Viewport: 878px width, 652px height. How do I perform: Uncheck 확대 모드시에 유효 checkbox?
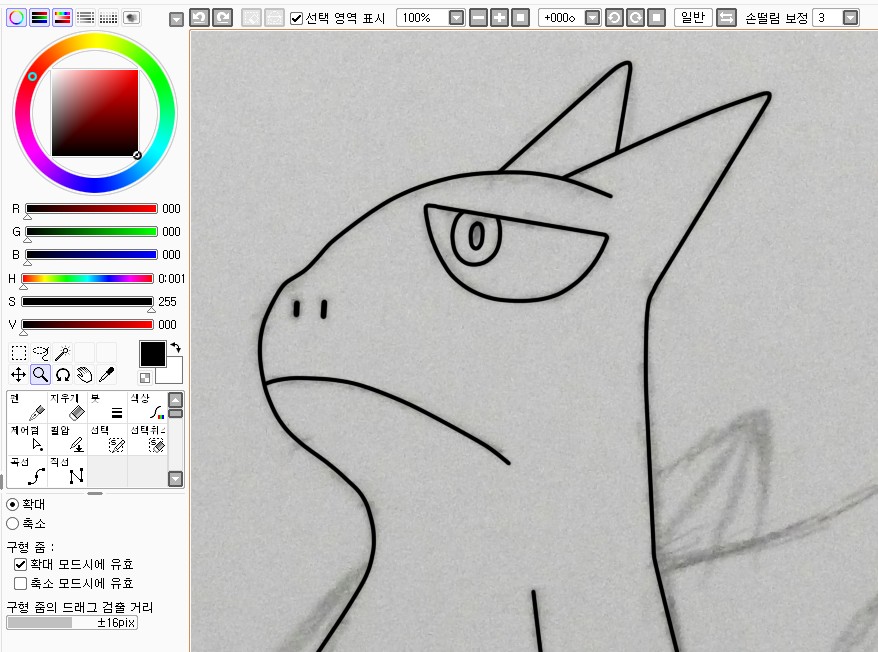click(20, 564)
